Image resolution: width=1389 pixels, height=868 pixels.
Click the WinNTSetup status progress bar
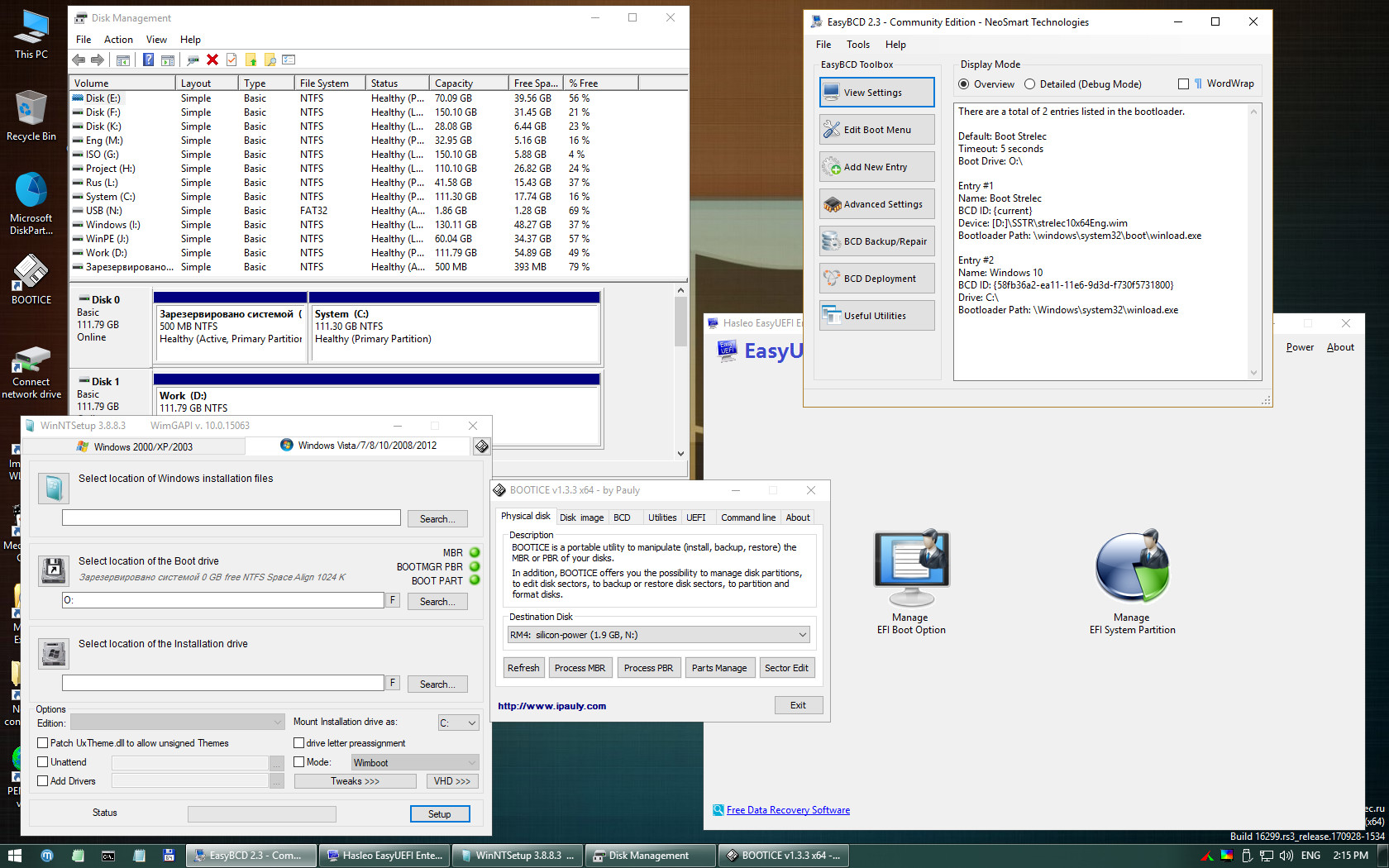[x=261, y=814]
